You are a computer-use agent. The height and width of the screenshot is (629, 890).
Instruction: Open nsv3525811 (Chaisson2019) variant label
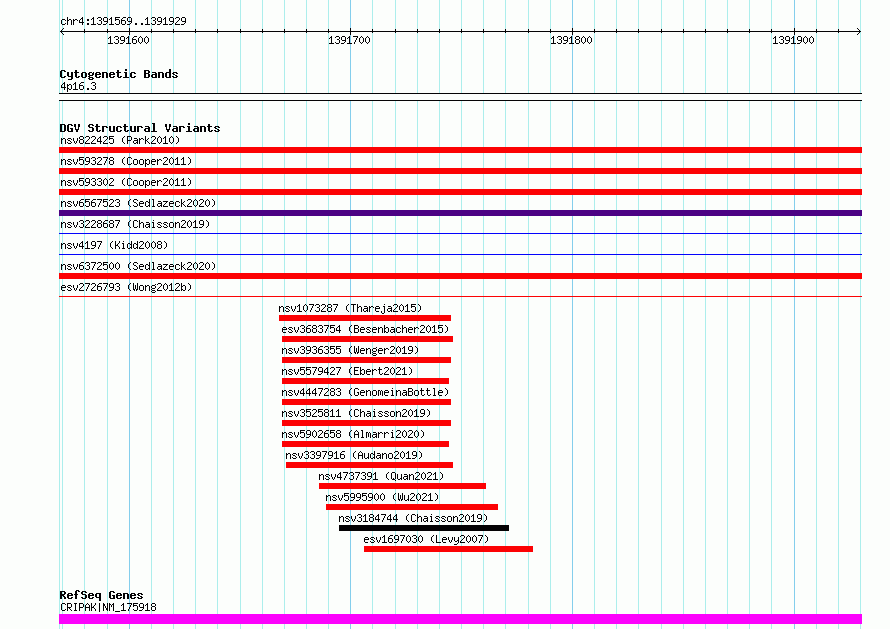click(x=356, y=413)
